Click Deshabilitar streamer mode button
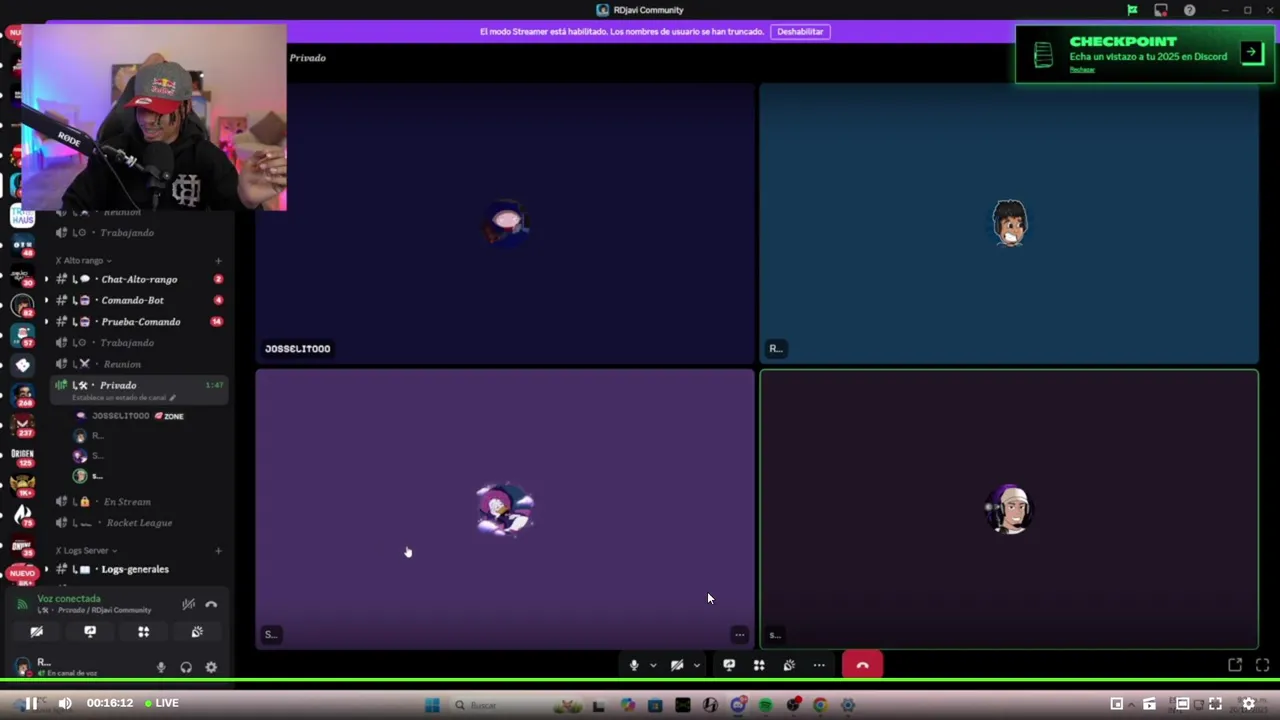The height and width of the screenshot is (720, 1280). point(800,31)
